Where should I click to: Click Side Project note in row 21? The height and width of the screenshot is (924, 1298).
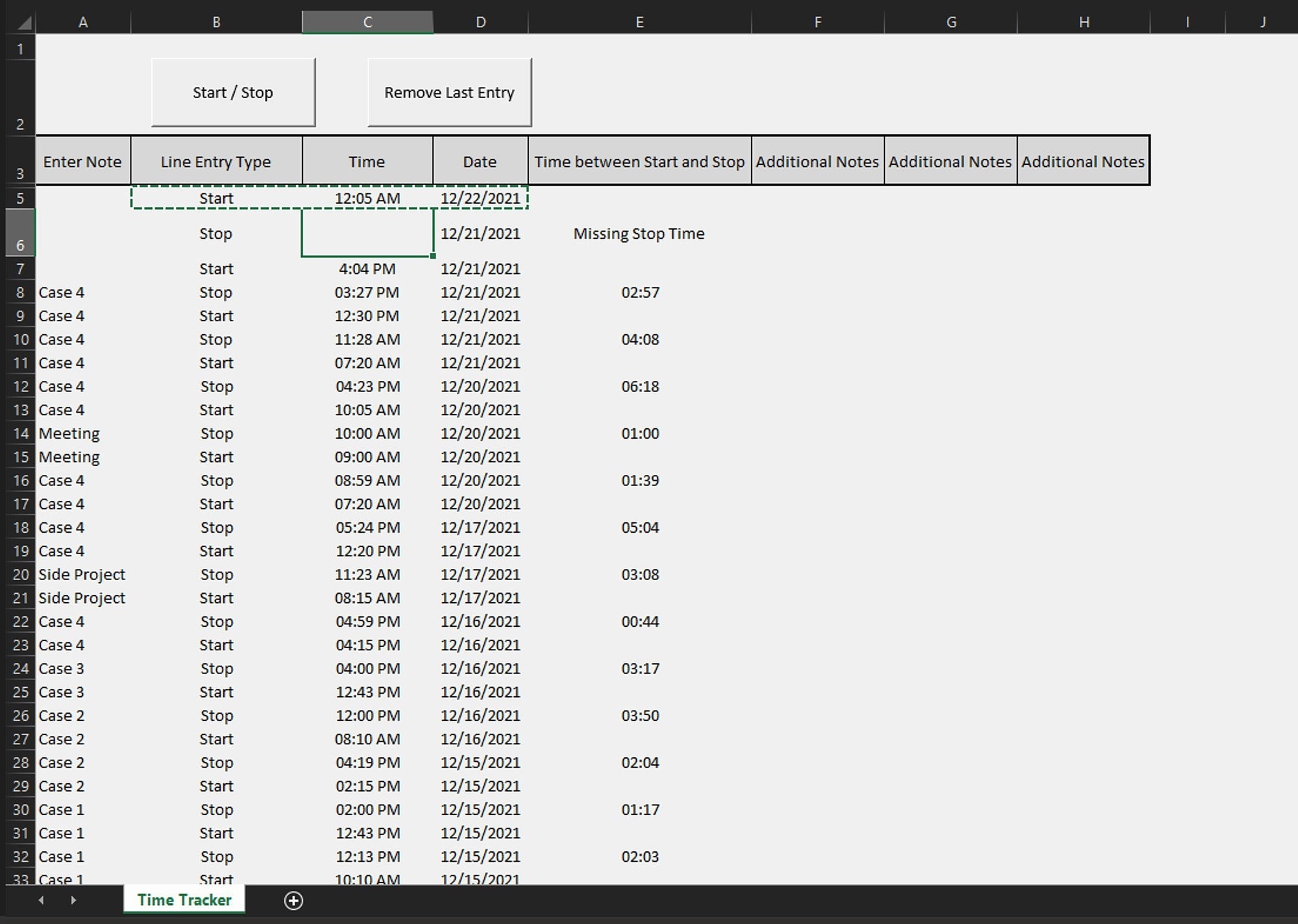[x=82, y=598]
